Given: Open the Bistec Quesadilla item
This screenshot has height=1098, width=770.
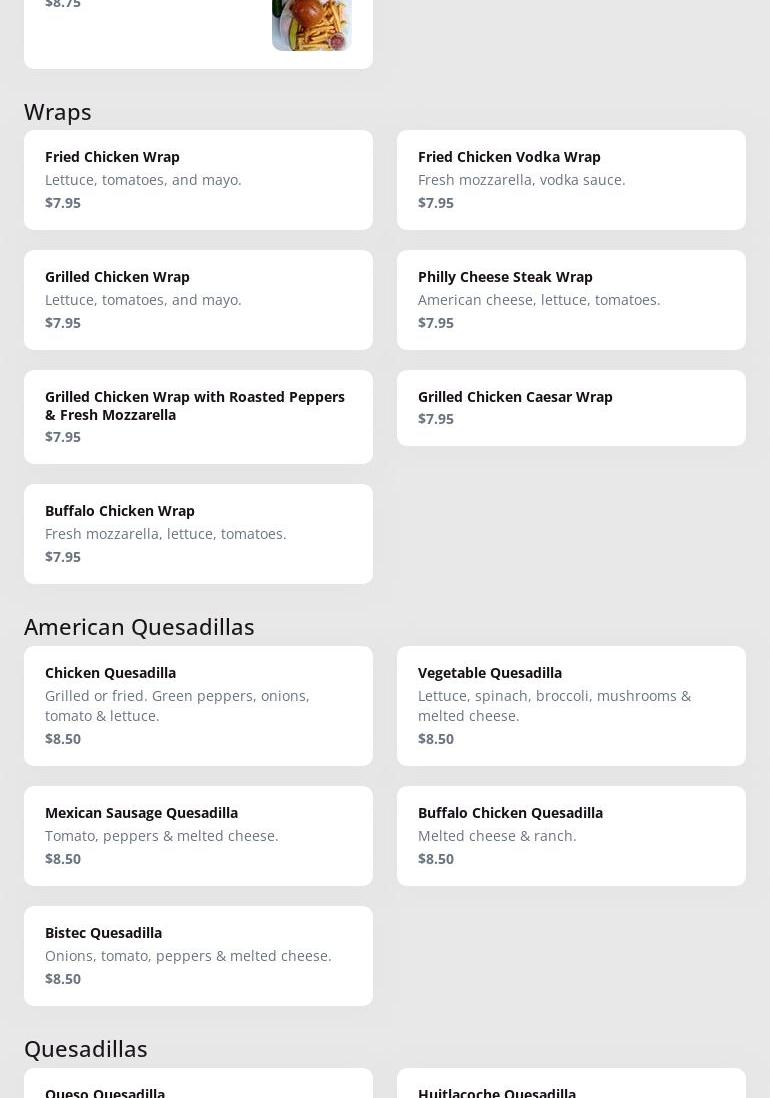Looking at the screenshot, I should tap(198, 956).
